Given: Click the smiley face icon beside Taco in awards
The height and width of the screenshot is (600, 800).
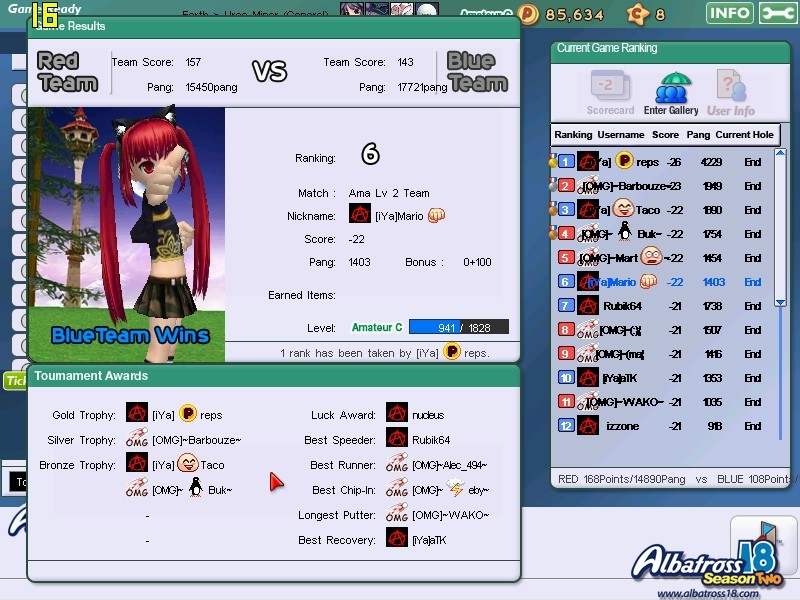Looking at the screenshot, I should coord(188,463).
